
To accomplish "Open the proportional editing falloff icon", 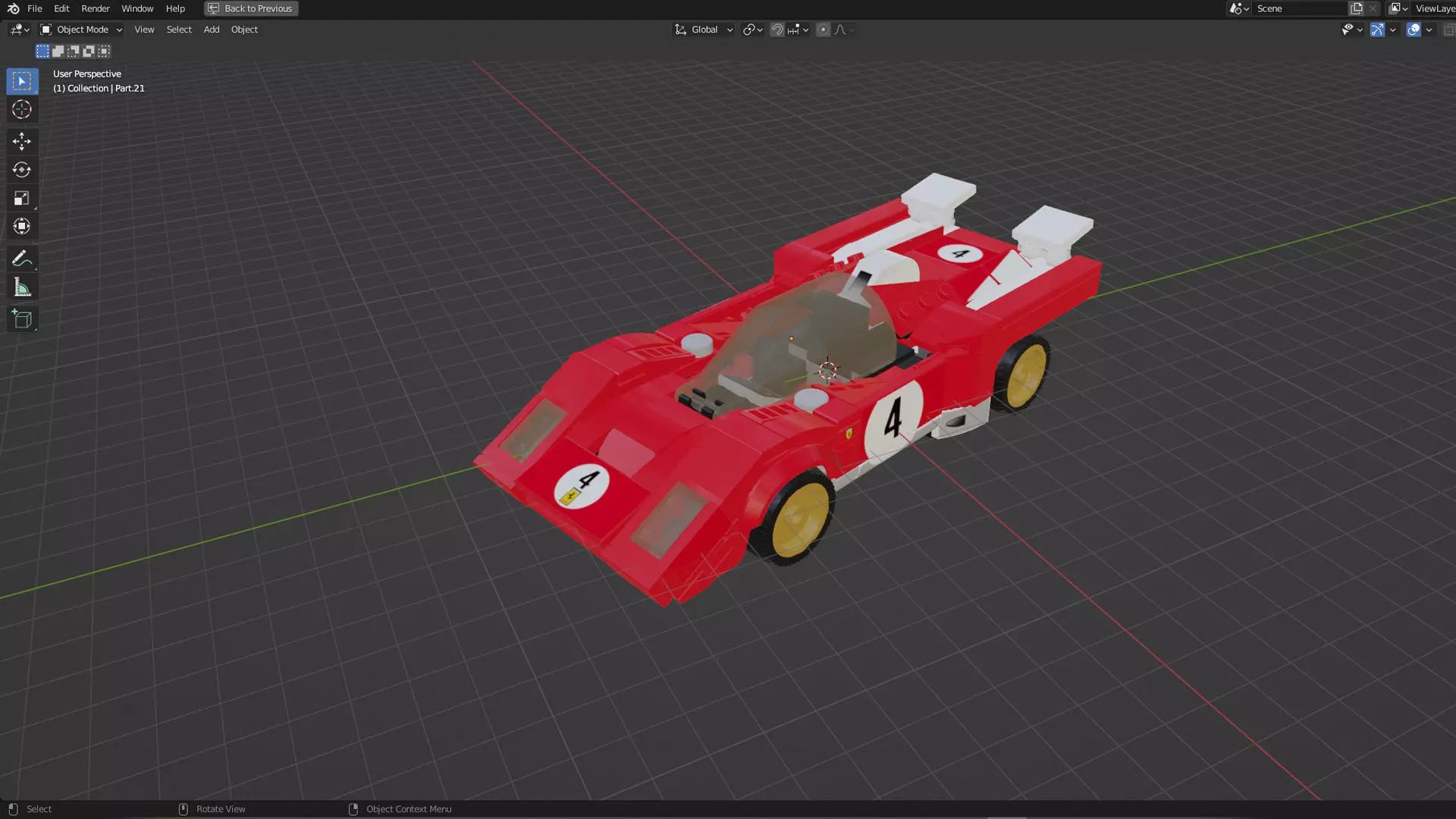I will [x=844, y=30].
